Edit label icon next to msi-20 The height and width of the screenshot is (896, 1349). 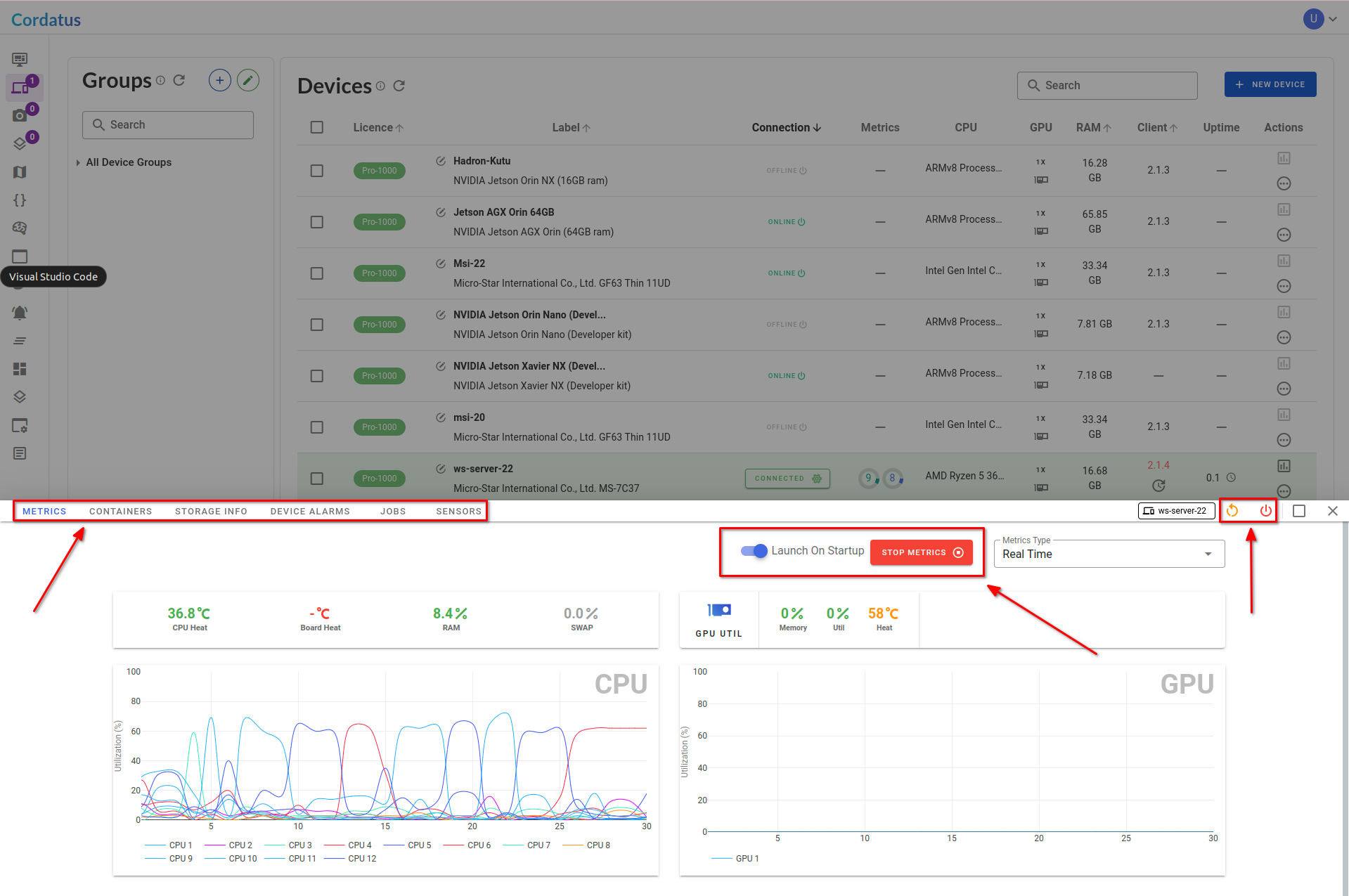441,417
